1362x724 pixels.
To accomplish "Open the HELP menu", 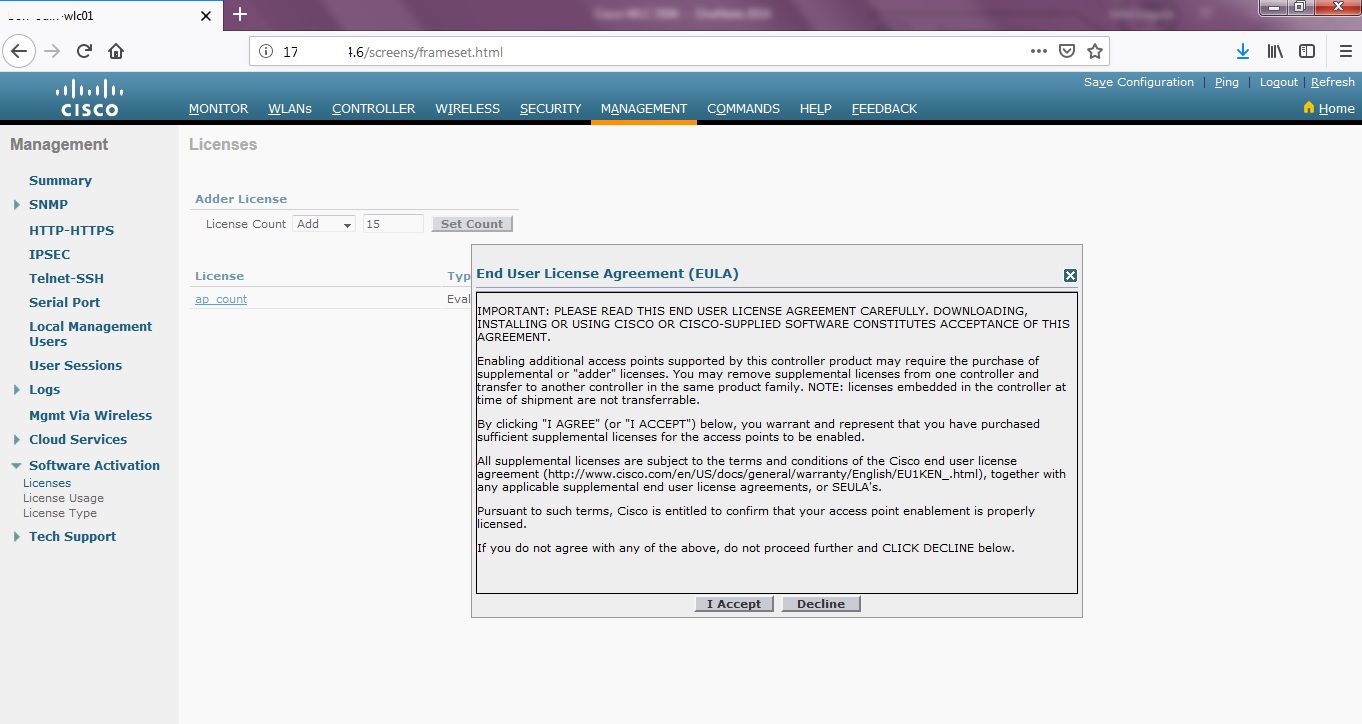I will (815, 108).
